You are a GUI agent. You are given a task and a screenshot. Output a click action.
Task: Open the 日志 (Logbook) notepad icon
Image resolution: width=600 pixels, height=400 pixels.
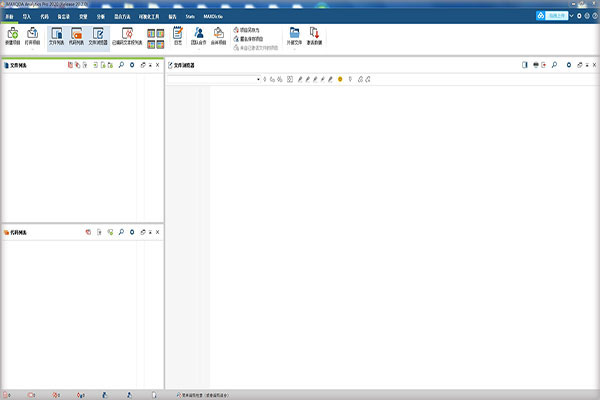coord(178,36)
